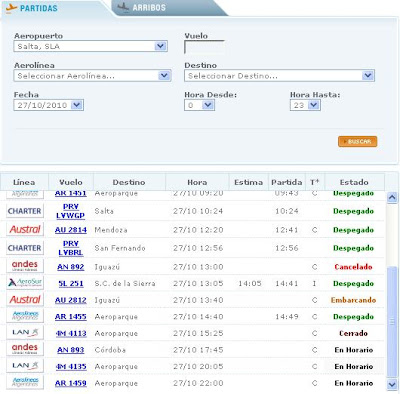This screenshot has width=400, height=394.
Task: Click the Embarcando status text
Action: point(353,300)
